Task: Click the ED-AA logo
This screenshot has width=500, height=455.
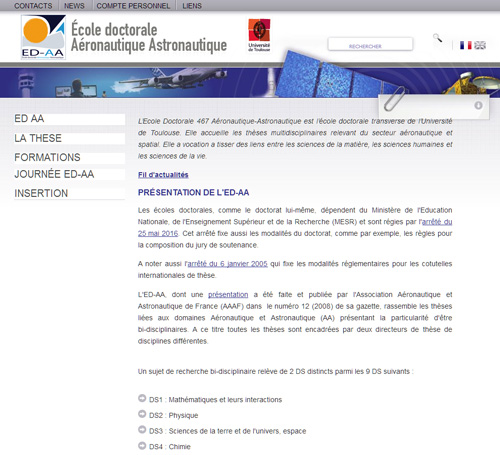Action: pos(43,37)
